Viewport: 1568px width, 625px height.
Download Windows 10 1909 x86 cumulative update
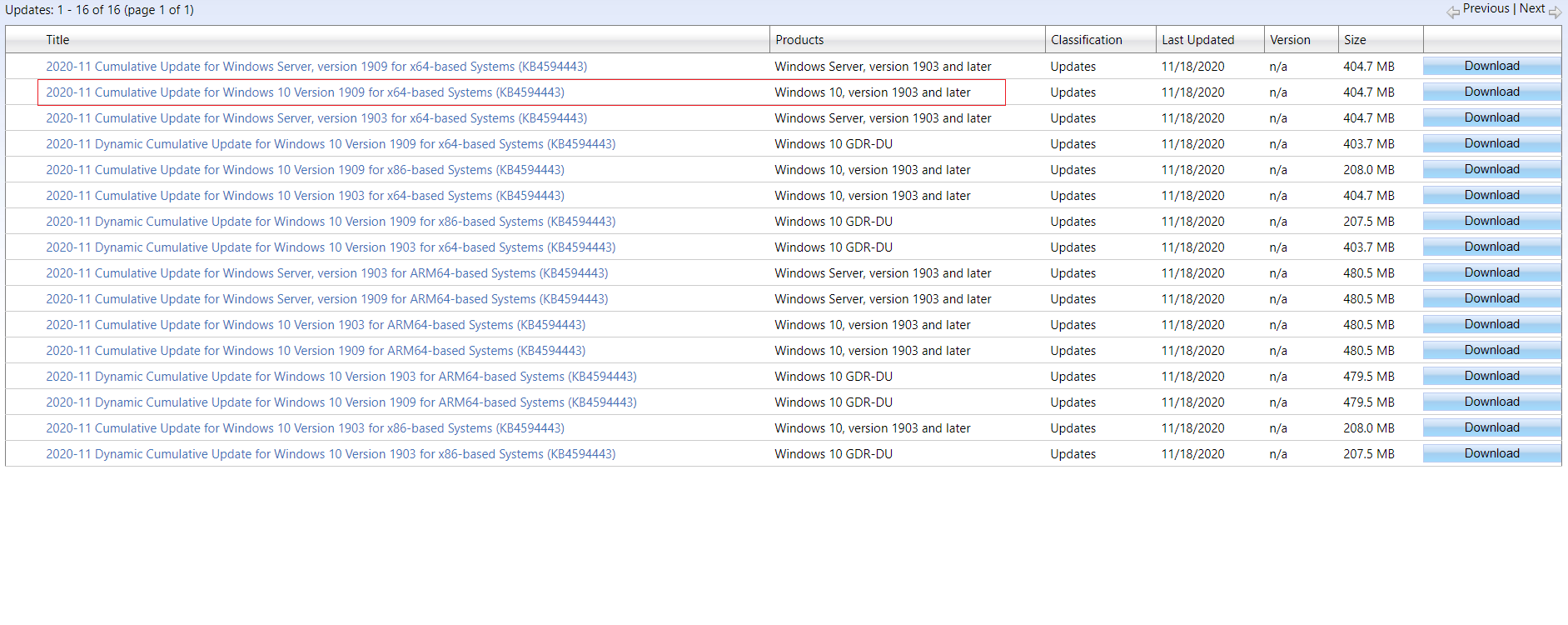1491,169
